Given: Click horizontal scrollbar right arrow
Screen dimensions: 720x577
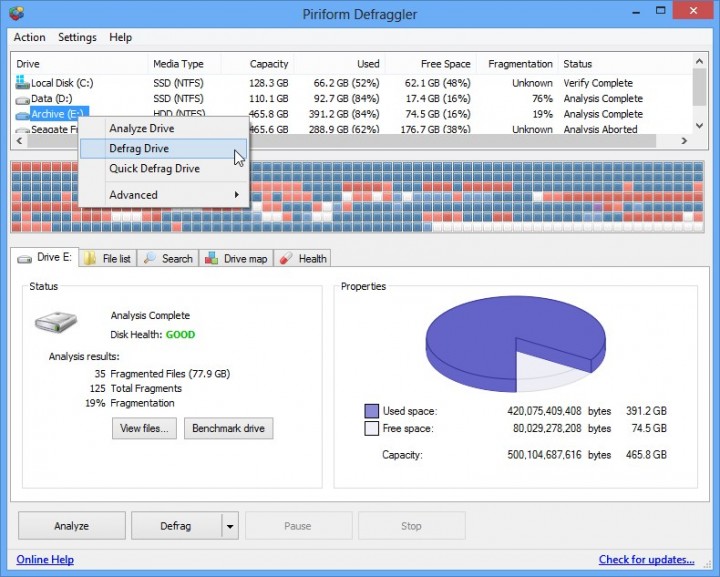Looking at the screenshot, I should (x=684, y=140).
